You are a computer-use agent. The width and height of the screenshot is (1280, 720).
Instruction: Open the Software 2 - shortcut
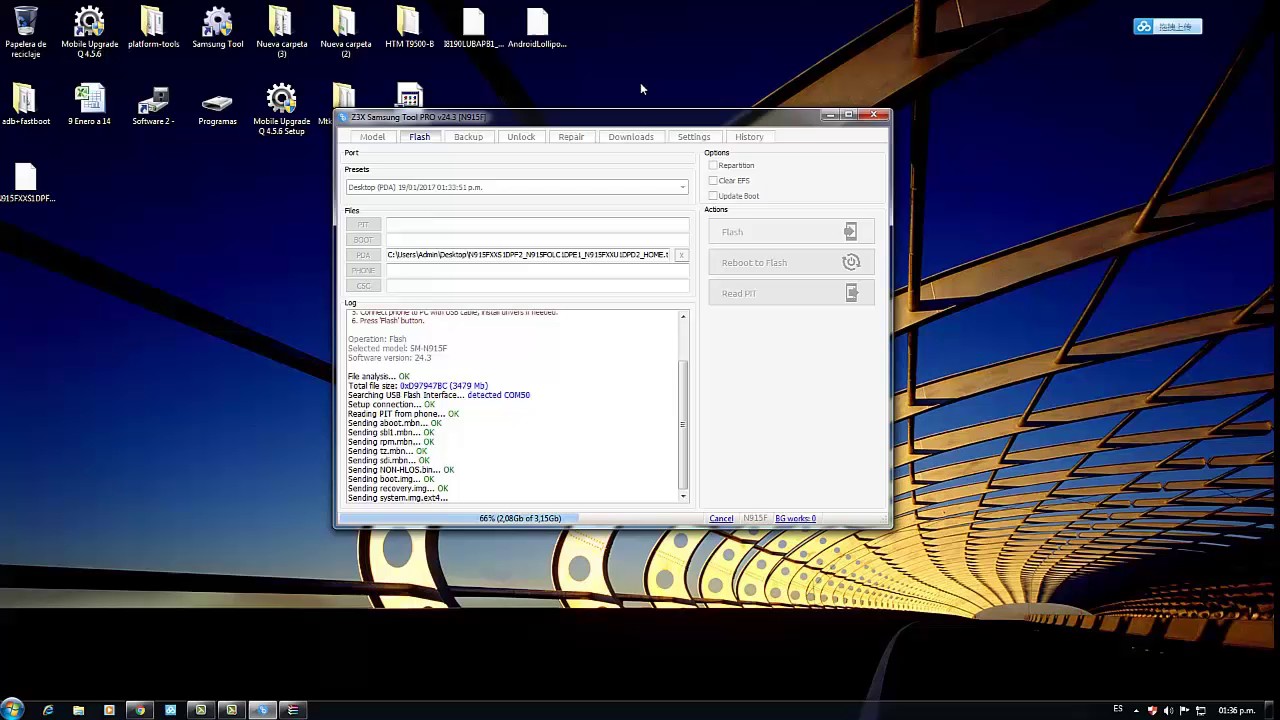[153, 105]
